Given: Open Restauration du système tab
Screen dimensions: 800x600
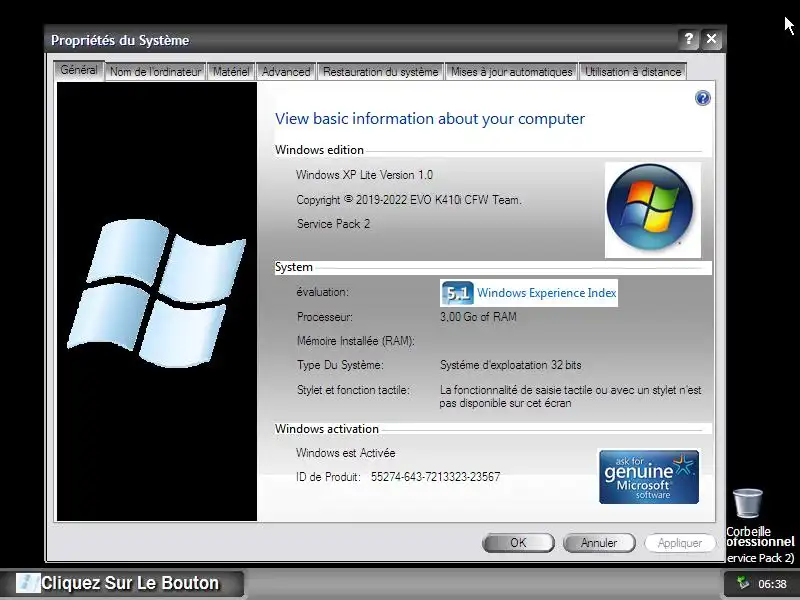Looking at the screenshot, I should pyautogui.click(x=381, y=72).
